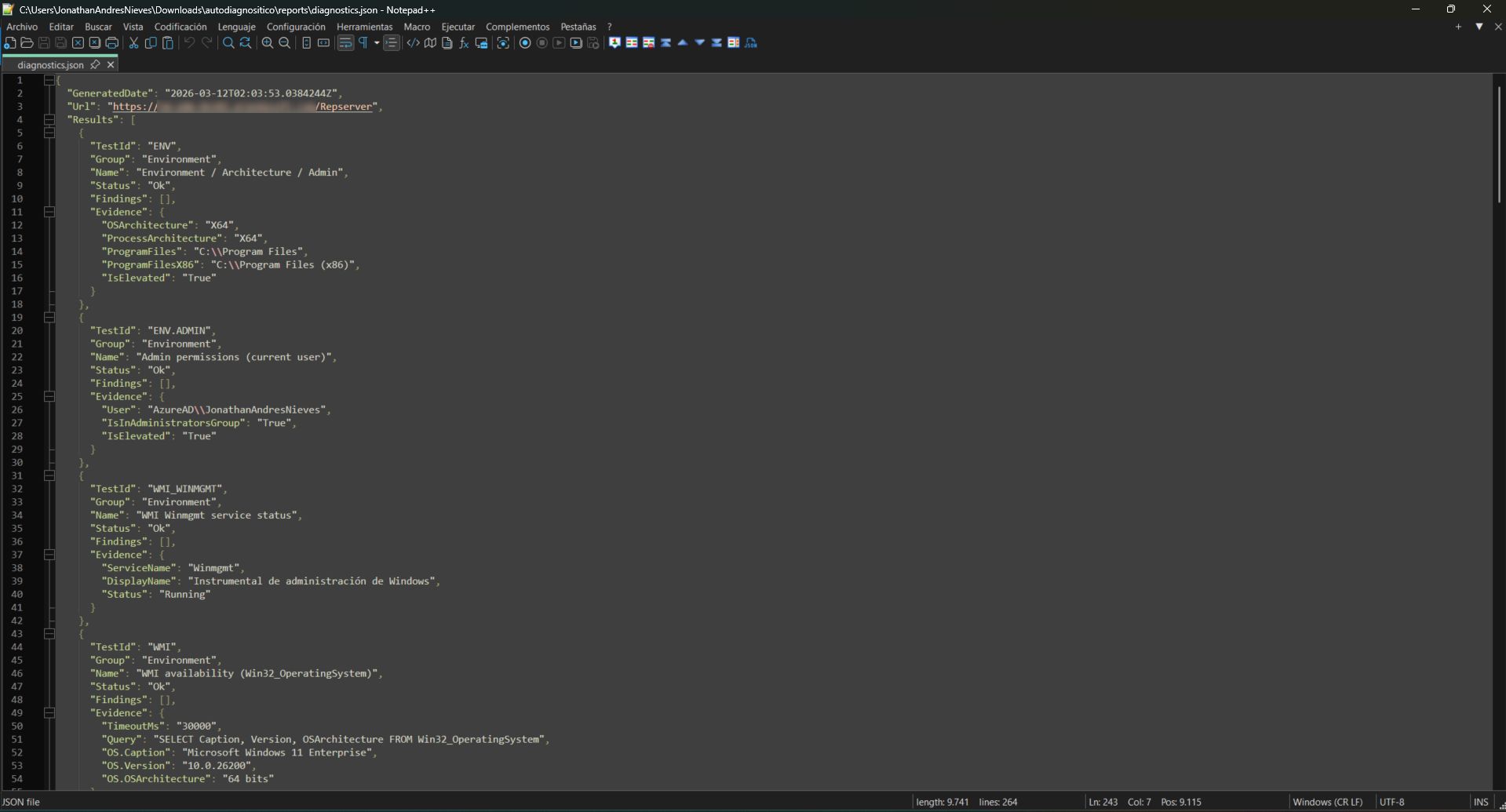Start macro recording with the record icon
The image size is (1506, 812).
[x=525, y=43]
